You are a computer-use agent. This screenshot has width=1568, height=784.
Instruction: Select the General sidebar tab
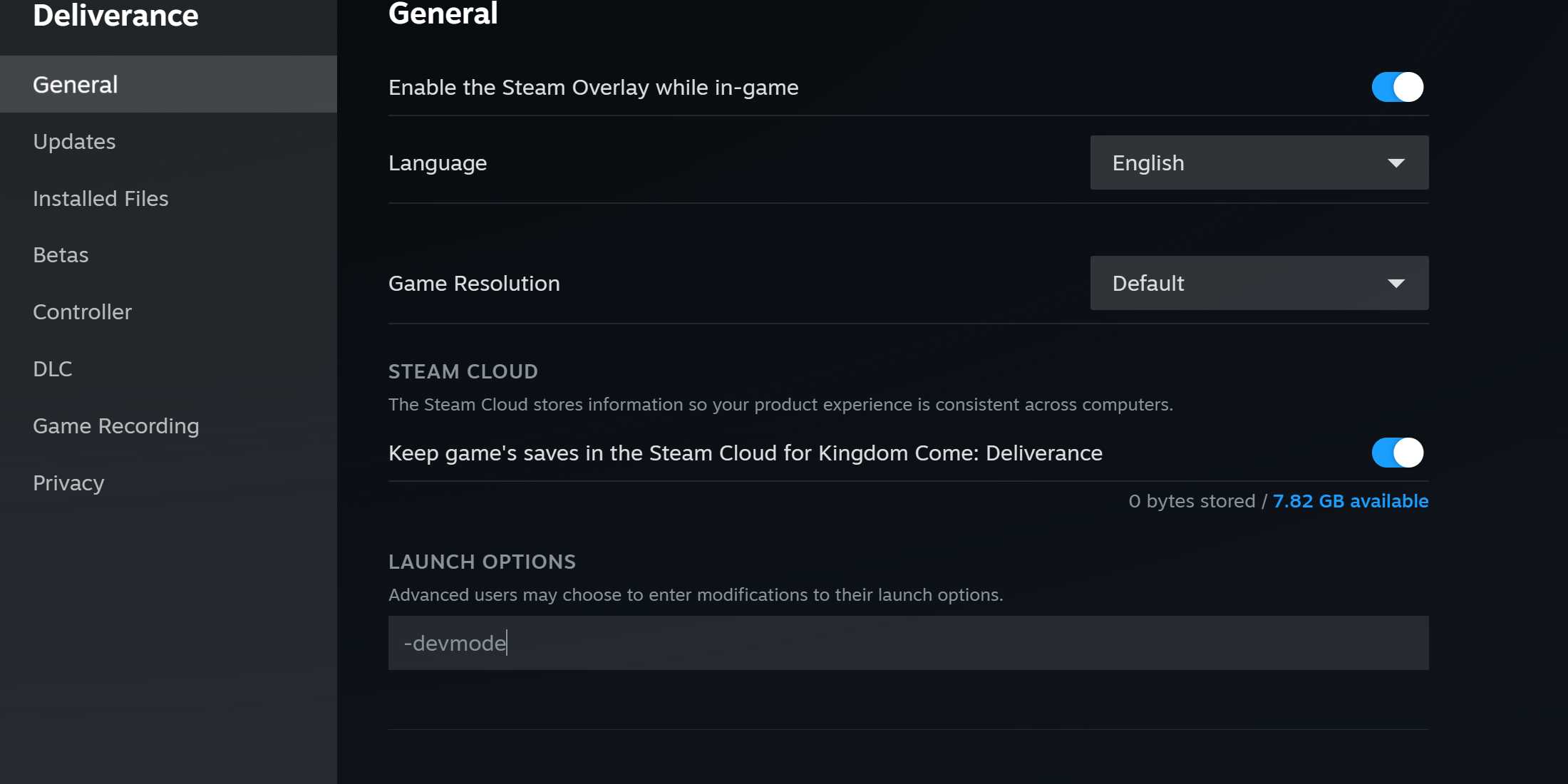168,84
